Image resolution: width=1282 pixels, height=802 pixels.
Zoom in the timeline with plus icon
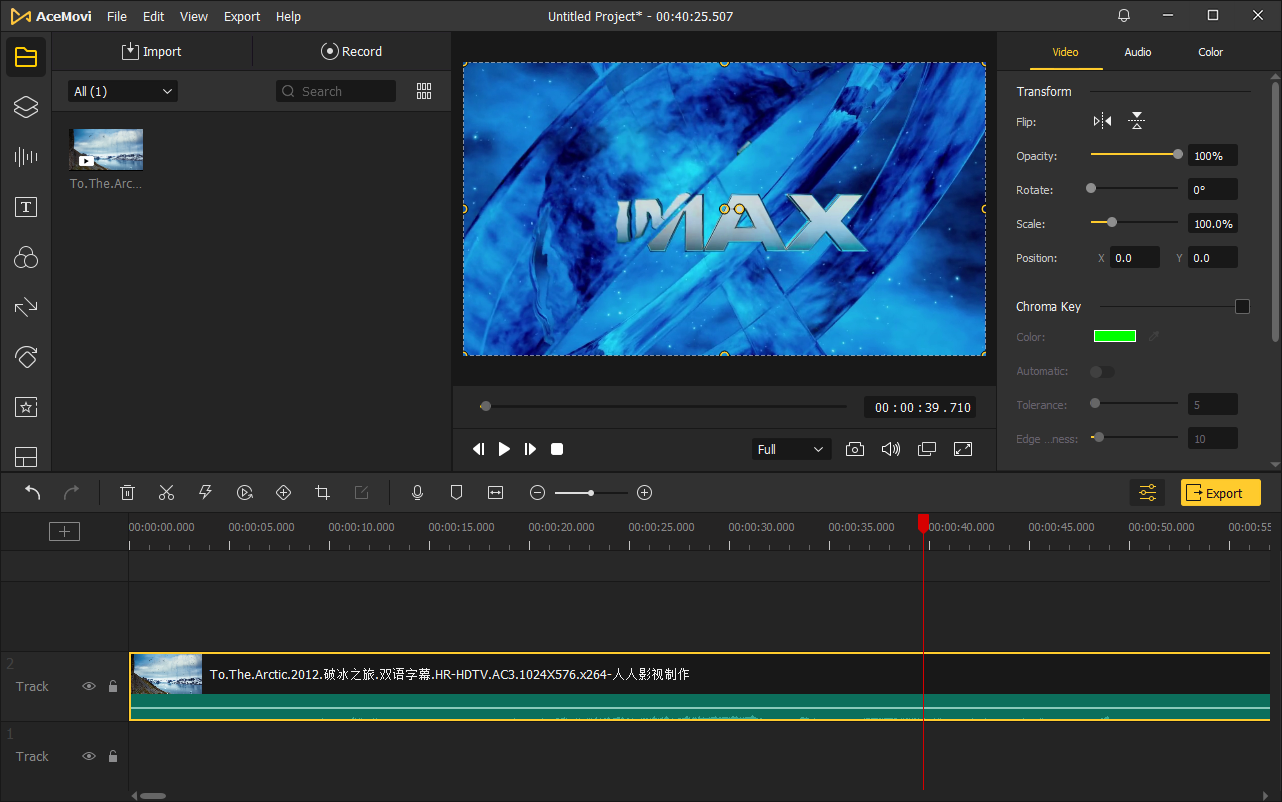(645, 493)
